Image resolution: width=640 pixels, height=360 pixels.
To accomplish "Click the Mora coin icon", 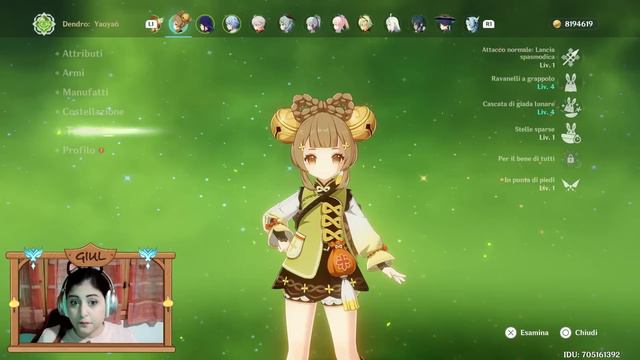I will click(x=557, y=24).
